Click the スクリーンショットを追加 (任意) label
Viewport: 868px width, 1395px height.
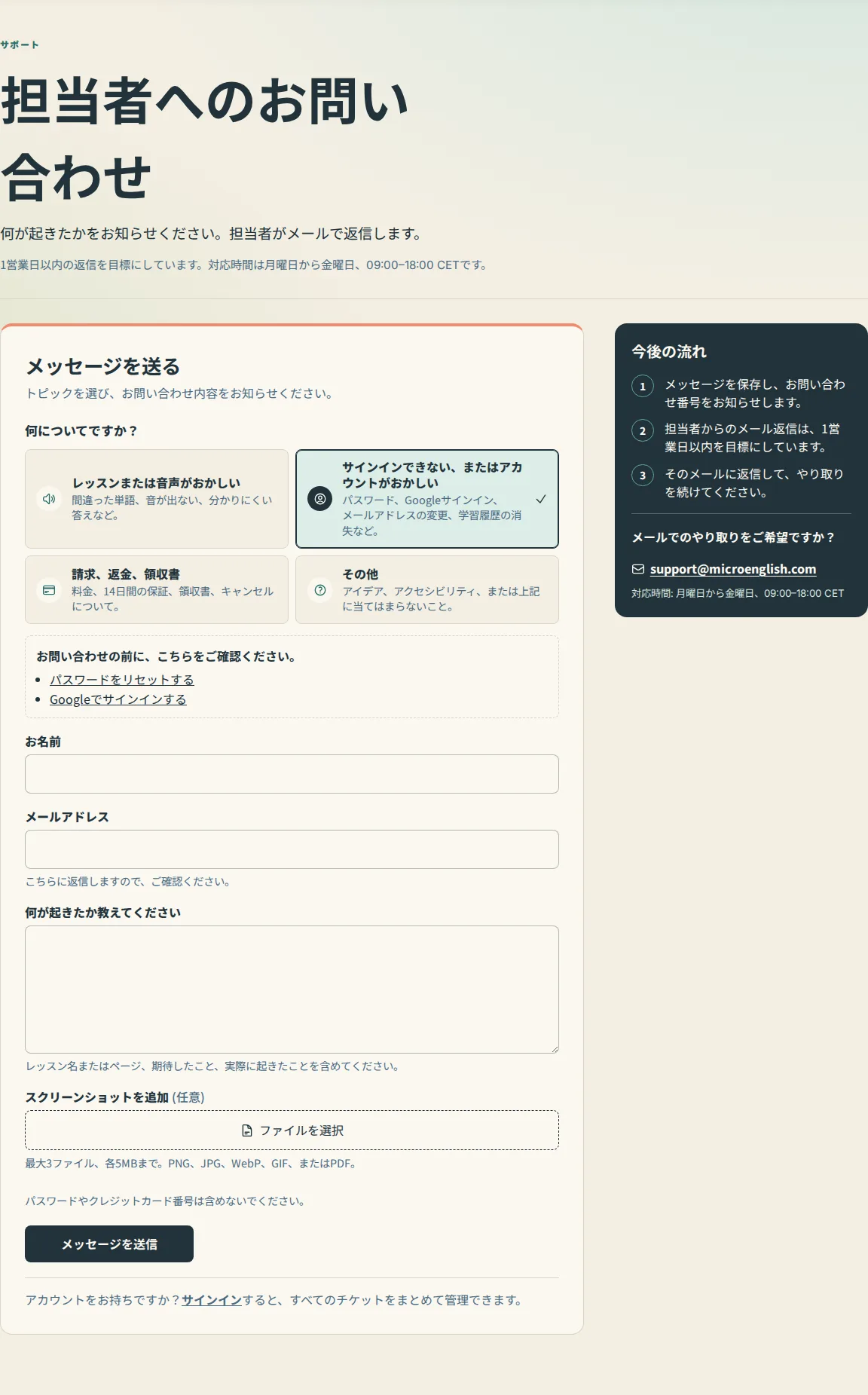click(115, 1097)
